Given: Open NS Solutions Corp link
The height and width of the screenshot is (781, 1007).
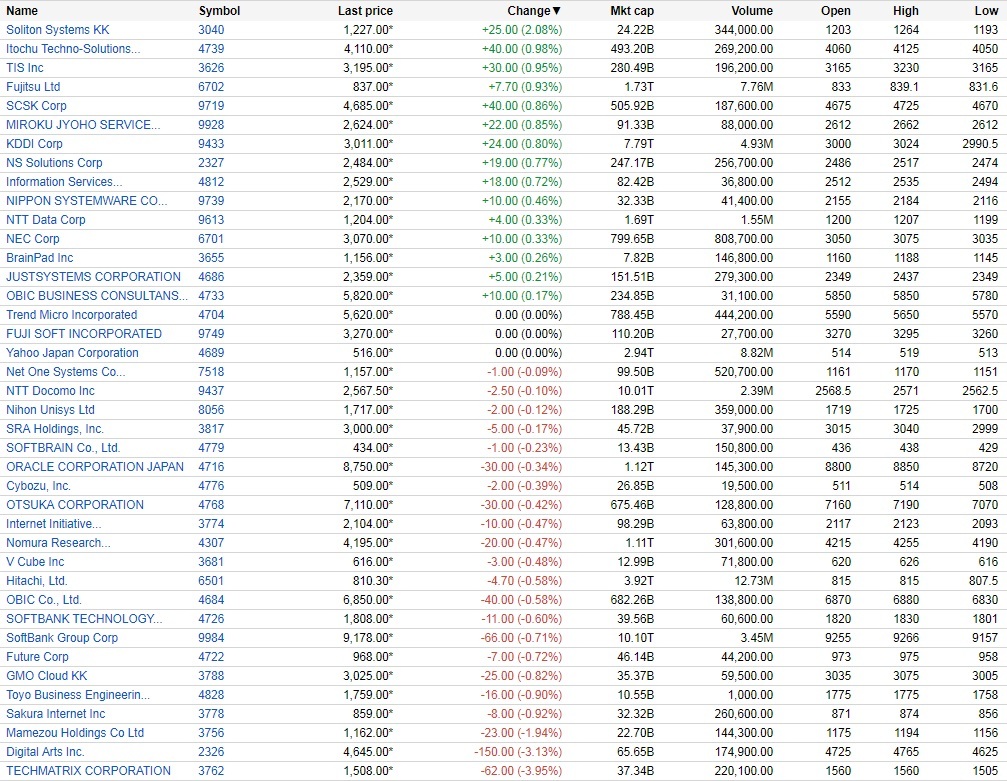Looking at the screenshot, I should tap(54, 162).
